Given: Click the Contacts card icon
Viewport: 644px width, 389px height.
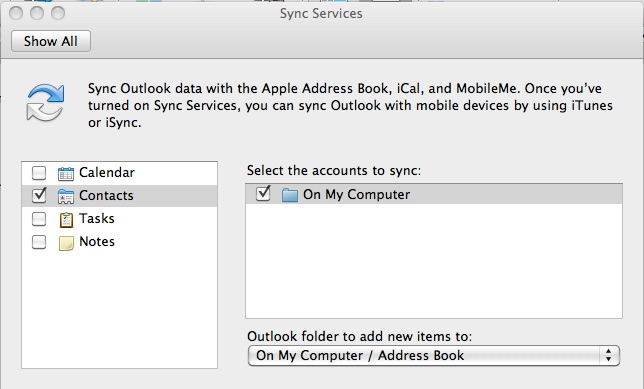Looking at the screenshot, I should (66, 197).
